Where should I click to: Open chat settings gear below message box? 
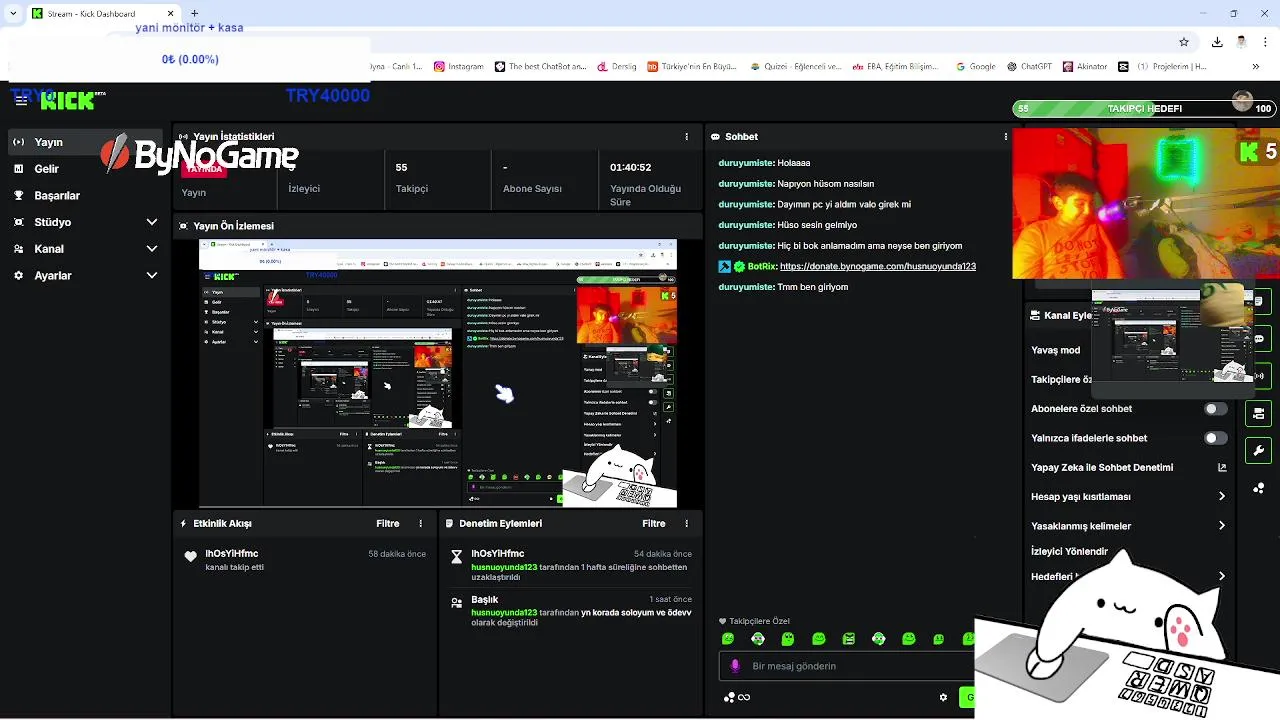click(x=943, y=698)
